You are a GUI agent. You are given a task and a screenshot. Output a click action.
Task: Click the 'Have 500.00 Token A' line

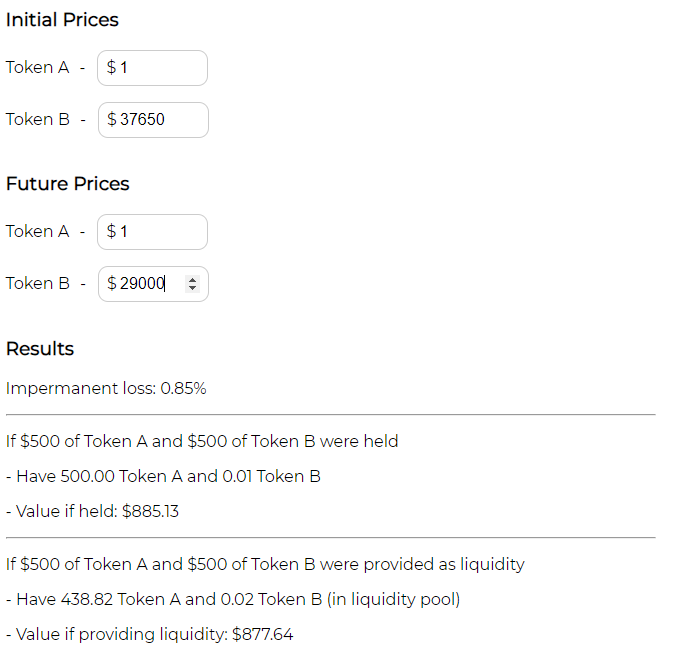163,476
